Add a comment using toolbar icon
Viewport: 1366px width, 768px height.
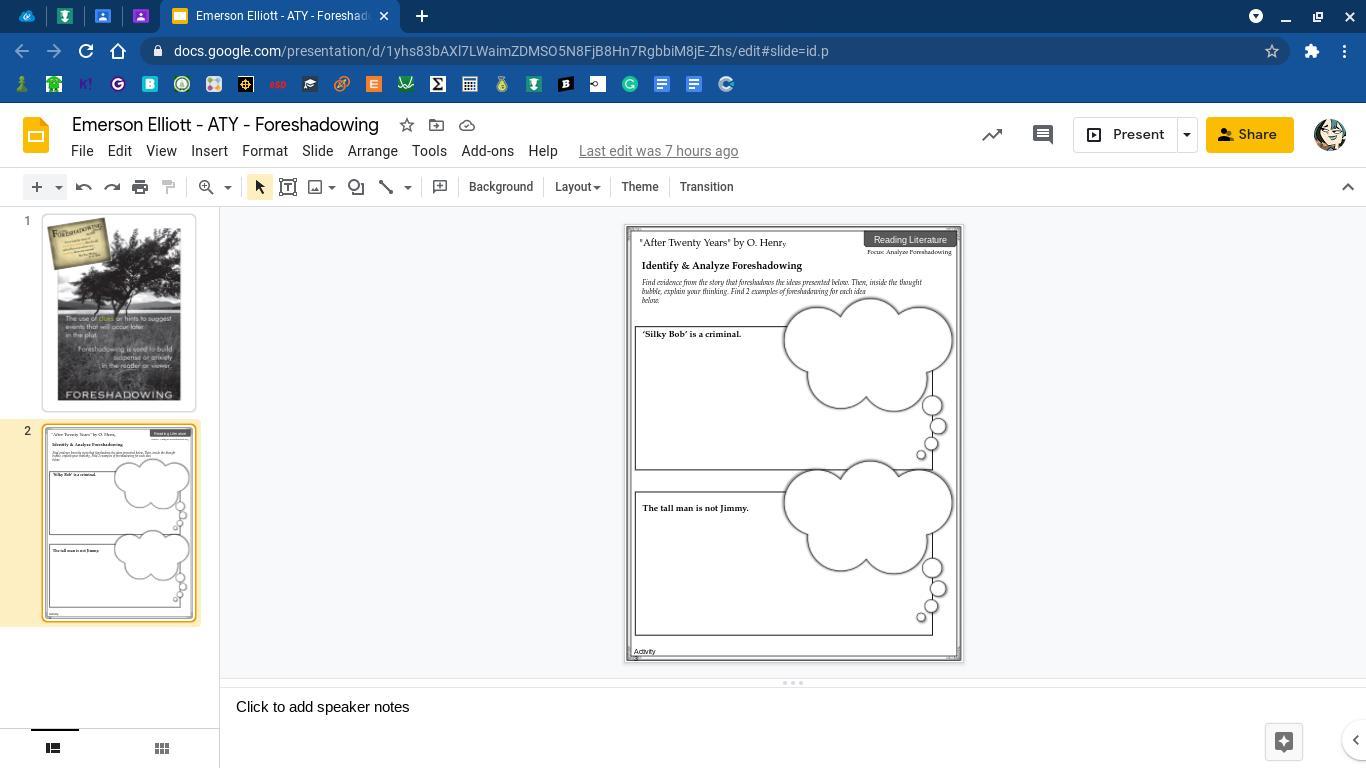pos(440,187)
